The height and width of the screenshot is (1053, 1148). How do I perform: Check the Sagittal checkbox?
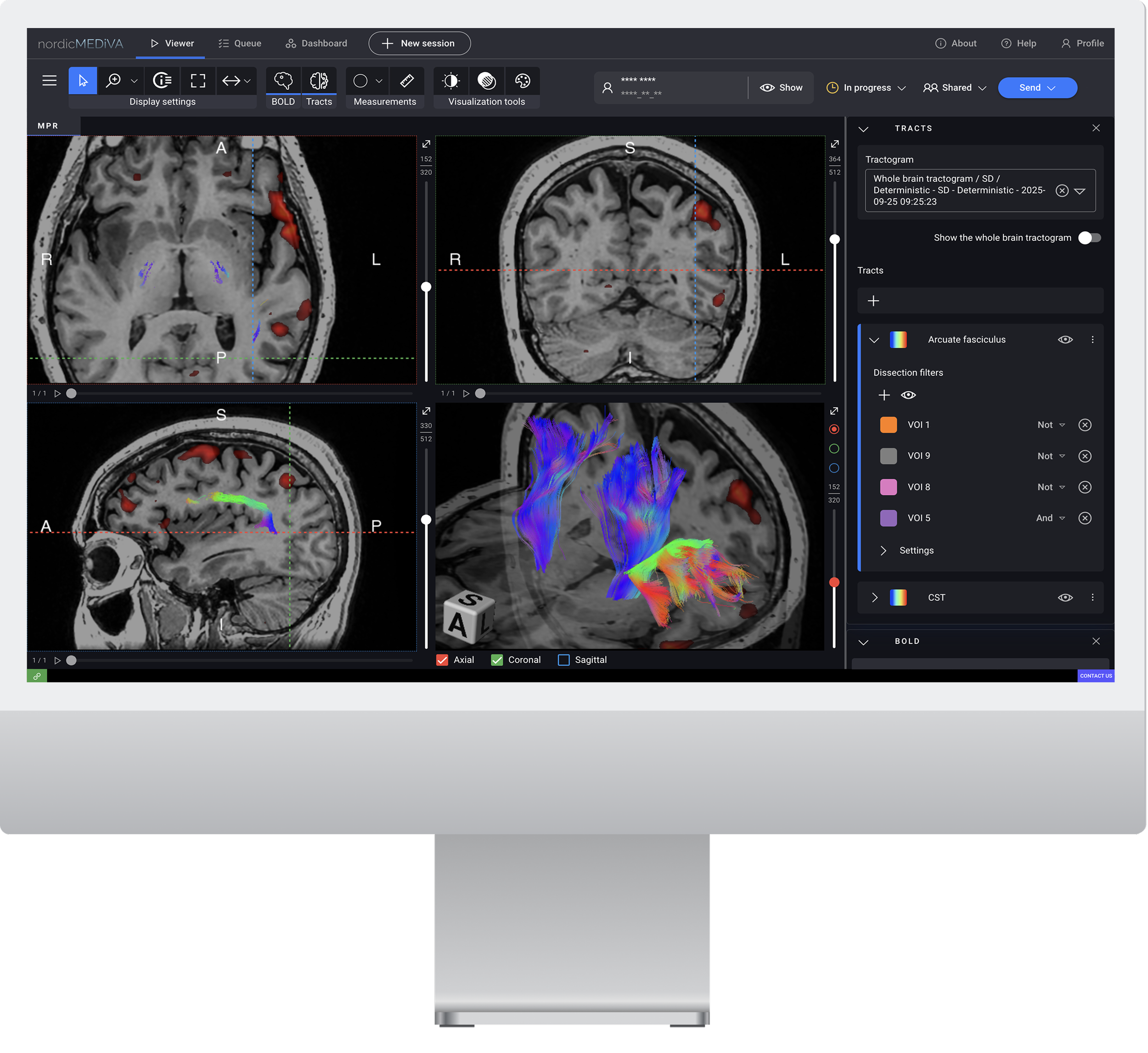[563, 660]
